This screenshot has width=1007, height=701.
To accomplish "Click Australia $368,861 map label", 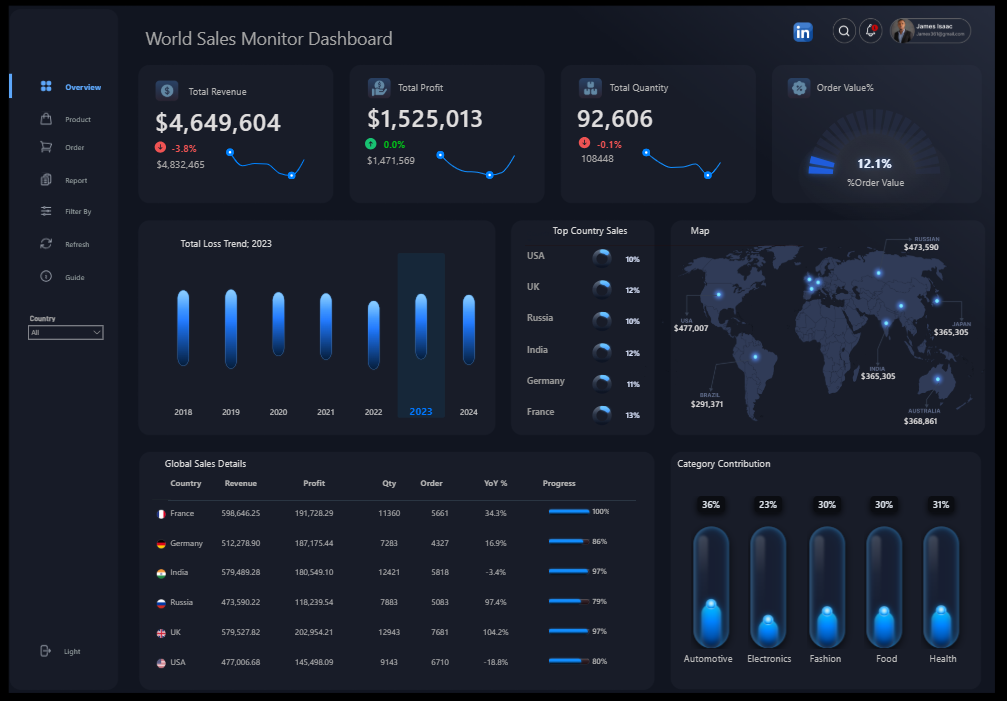I will [921, 417].
